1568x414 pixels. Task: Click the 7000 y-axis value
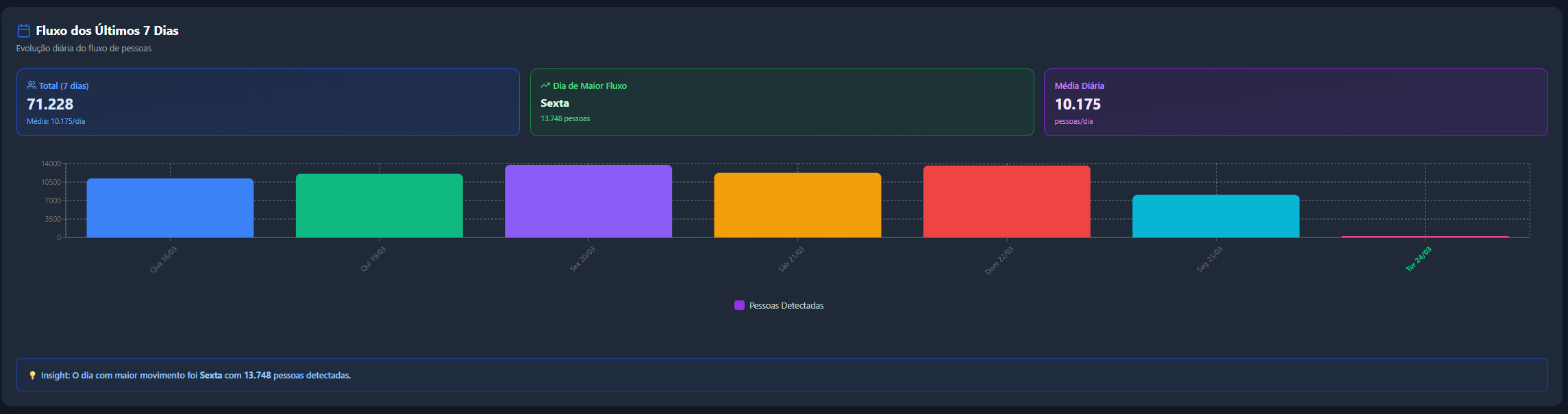pyautogui.click(x=53, y=200)
